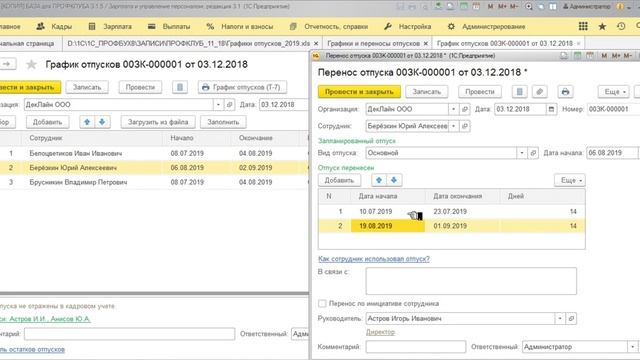The image size is (640, 360).
Task: Move transfer row up in Отпуск перенесен
Action: point(379,180)
